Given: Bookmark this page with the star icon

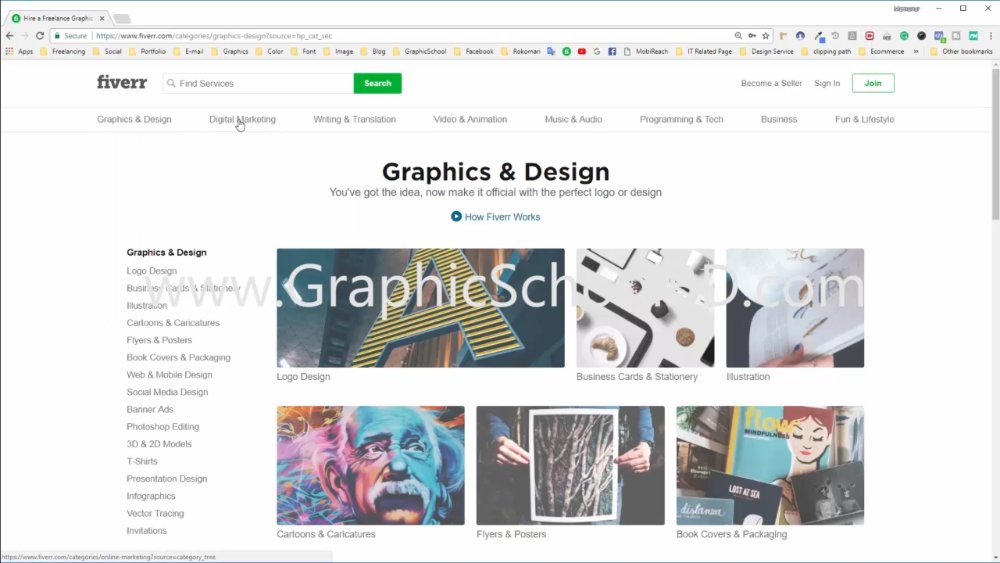Looking at the screenshot, I should 766,36.
